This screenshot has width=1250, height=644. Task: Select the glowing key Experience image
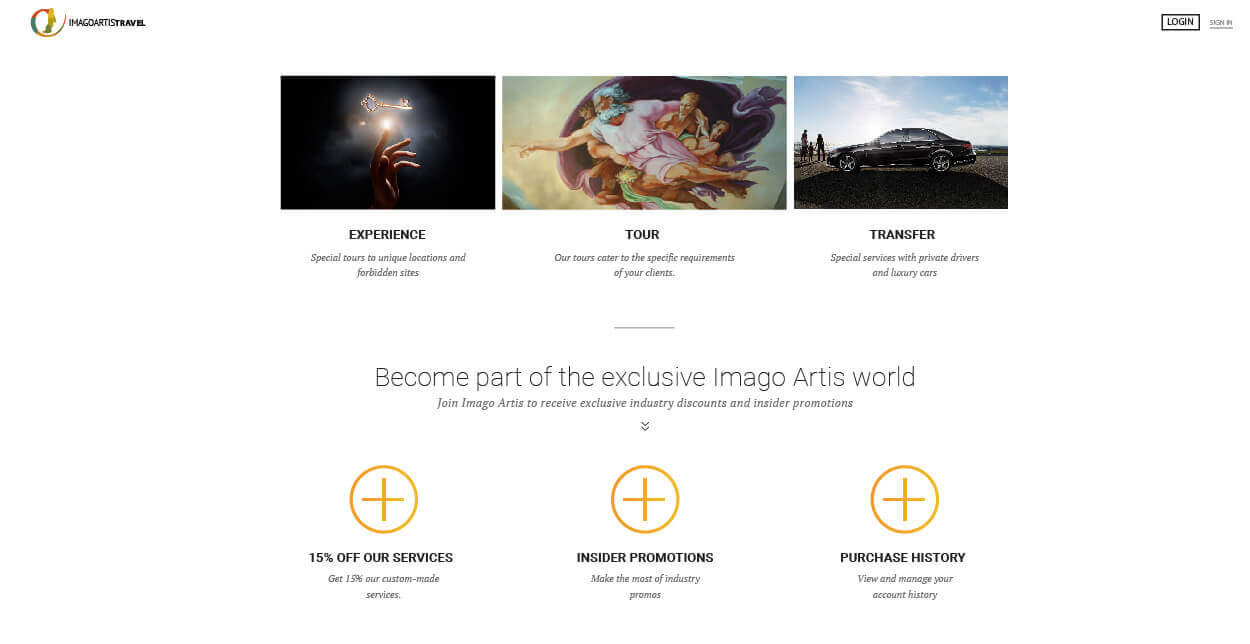388,143
